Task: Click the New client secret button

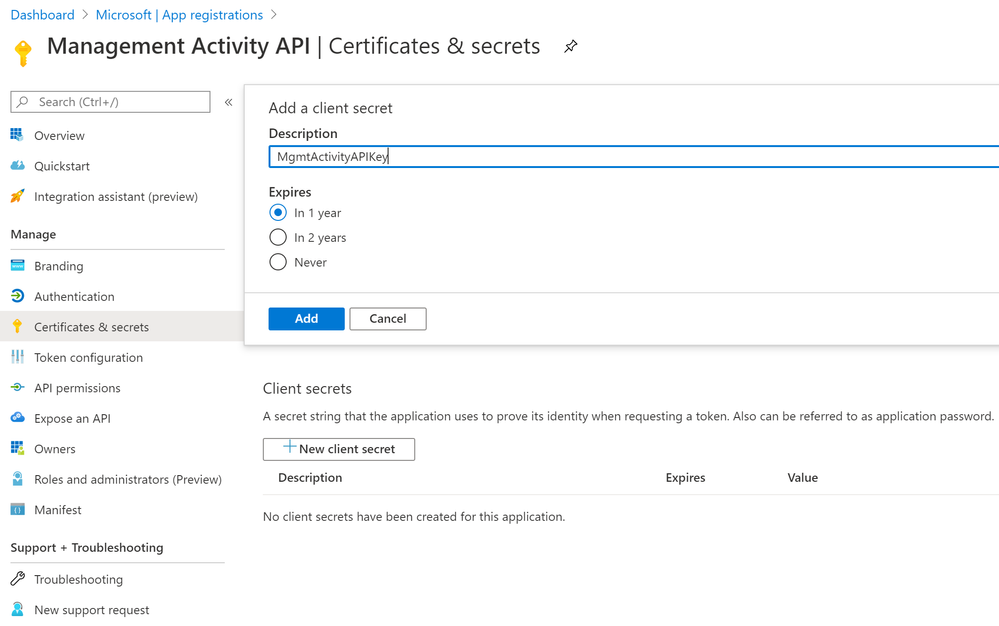Action: (x=339, y=449)
